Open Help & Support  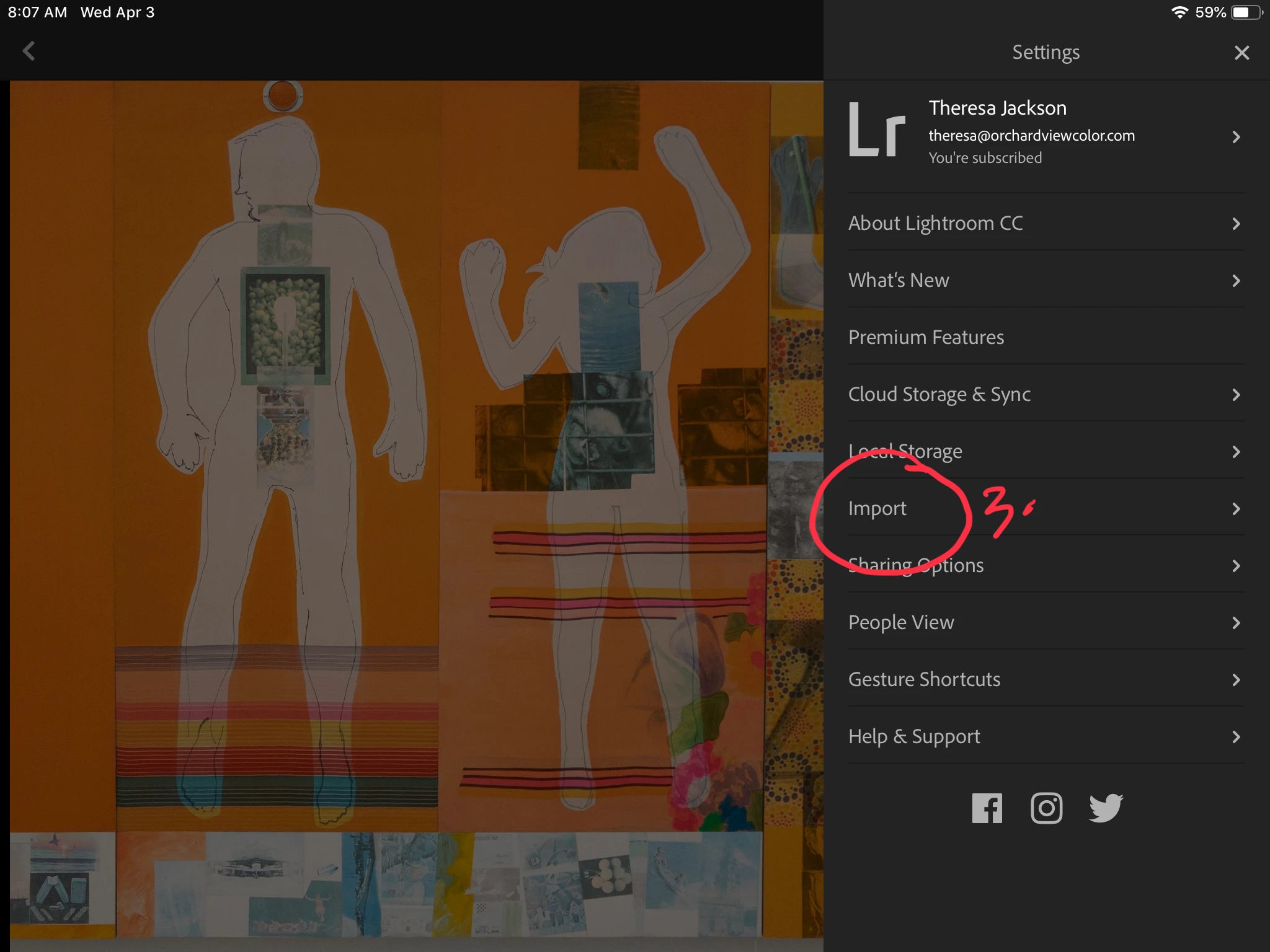coord(914,736)
